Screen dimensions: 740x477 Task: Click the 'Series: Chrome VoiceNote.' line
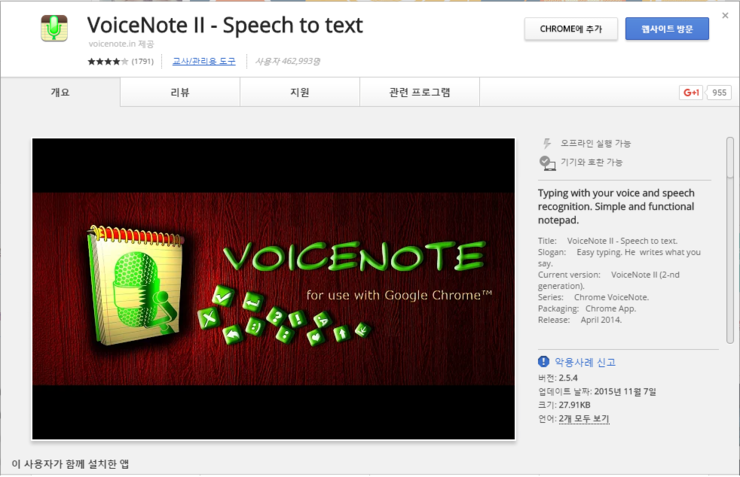[593, 297]
